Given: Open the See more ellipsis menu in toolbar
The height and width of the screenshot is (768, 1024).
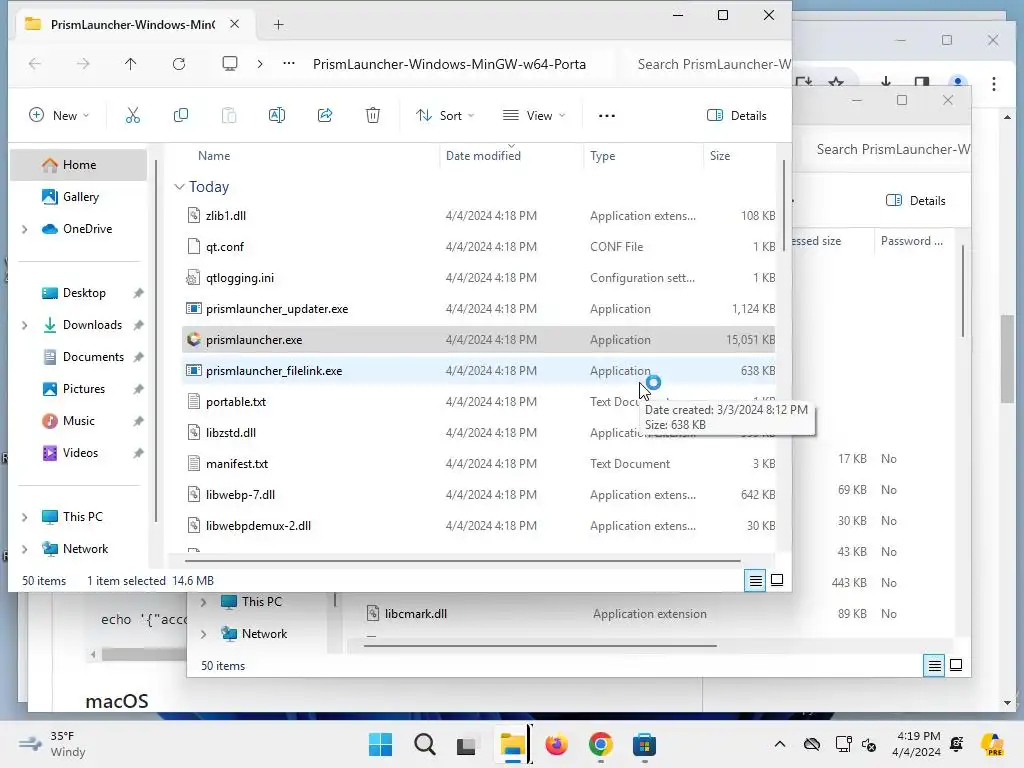Looking at the screenshot, I should point(607,116).
